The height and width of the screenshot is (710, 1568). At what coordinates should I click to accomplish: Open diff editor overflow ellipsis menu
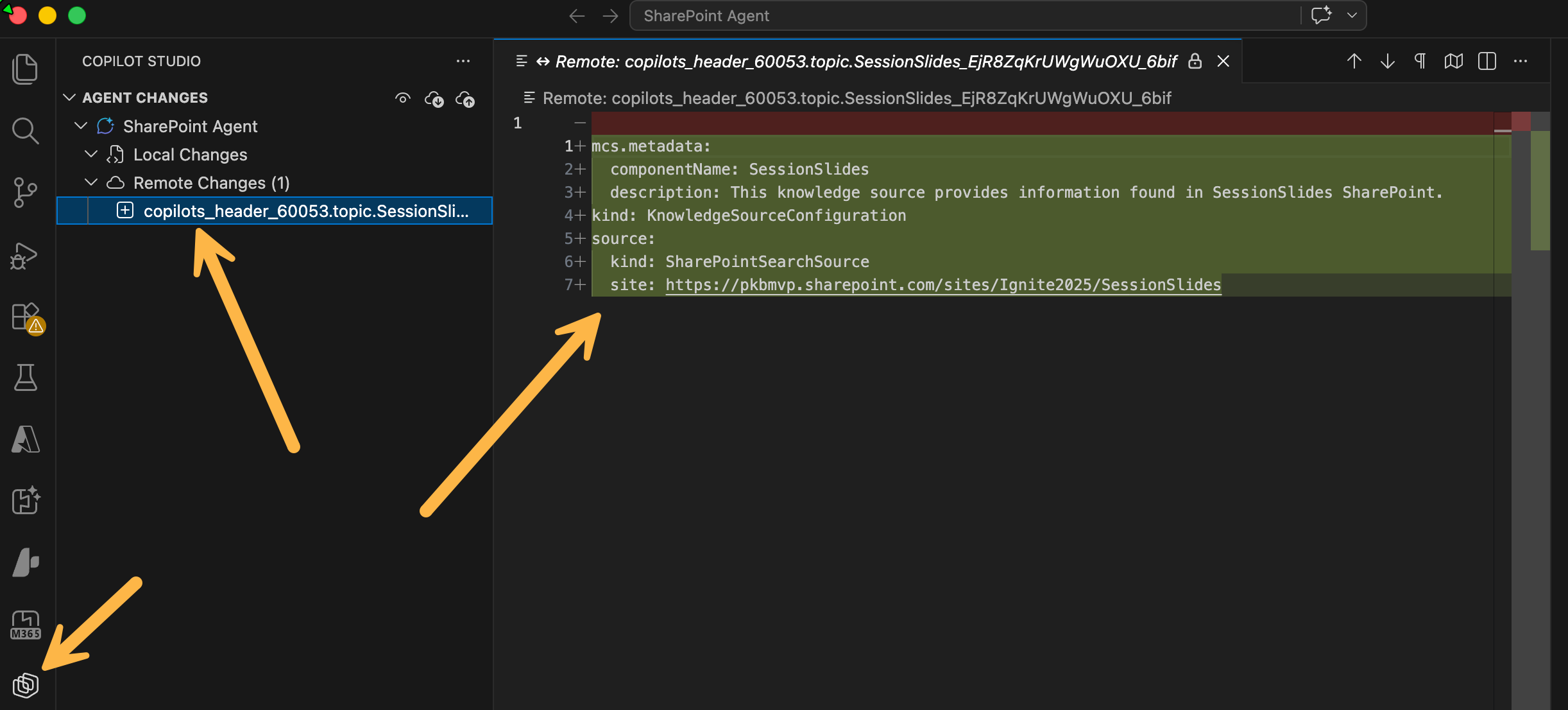pyautogui.click(x=1522, y=61)
